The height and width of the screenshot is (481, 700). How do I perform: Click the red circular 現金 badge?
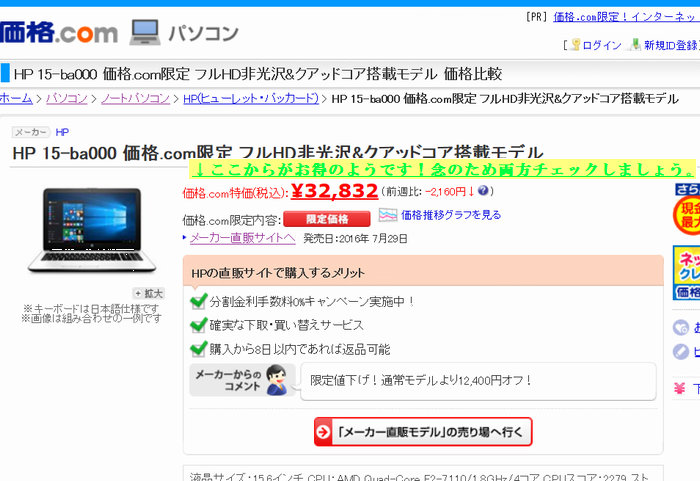click(x=687, y=215)
